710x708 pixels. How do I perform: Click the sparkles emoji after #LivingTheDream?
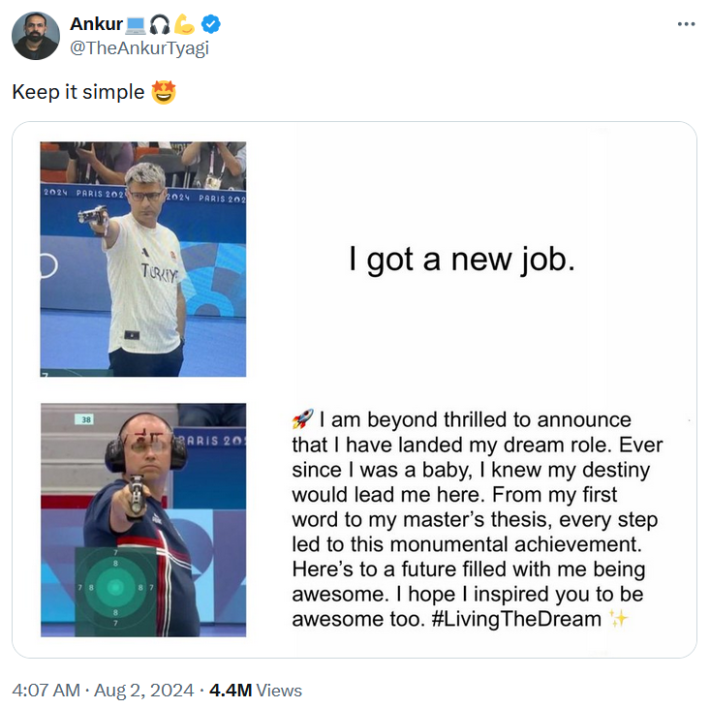click(619, 619)
